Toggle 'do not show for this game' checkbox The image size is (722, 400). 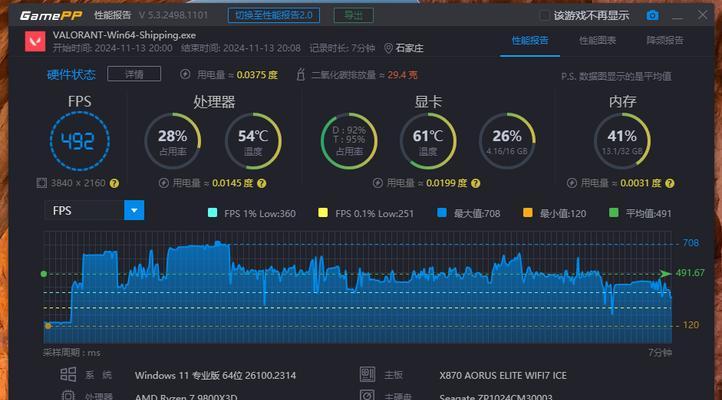pos(544,16)
